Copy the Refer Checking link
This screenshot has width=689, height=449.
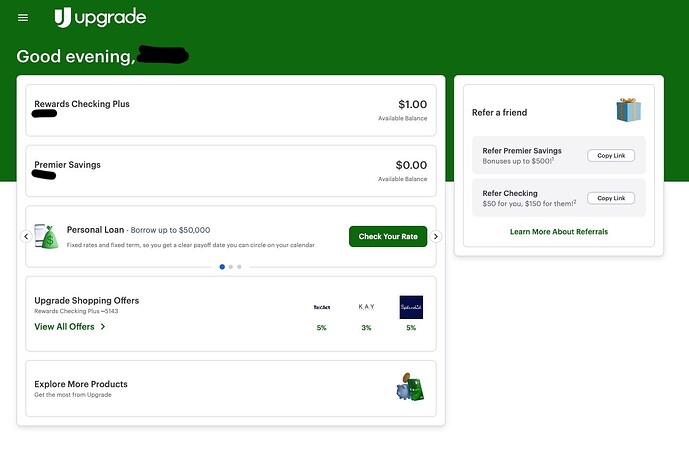610,198
